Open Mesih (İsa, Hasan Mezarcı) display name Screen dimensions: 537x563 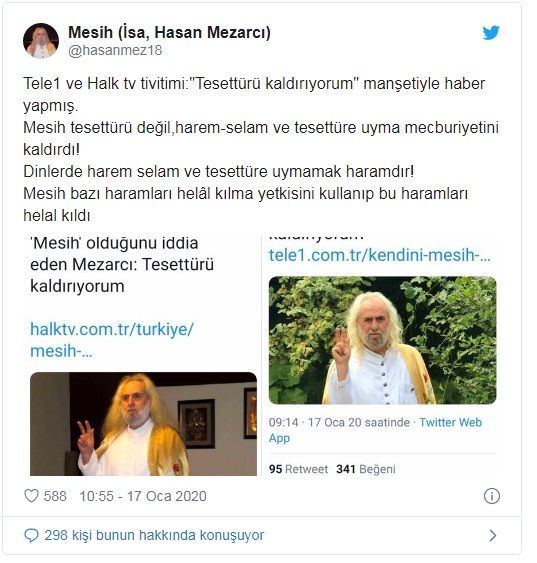169,32
